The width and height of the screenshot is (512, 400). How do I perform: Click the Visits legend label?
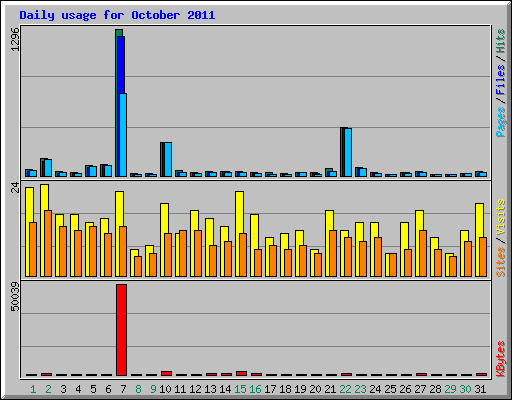[500, 218]
